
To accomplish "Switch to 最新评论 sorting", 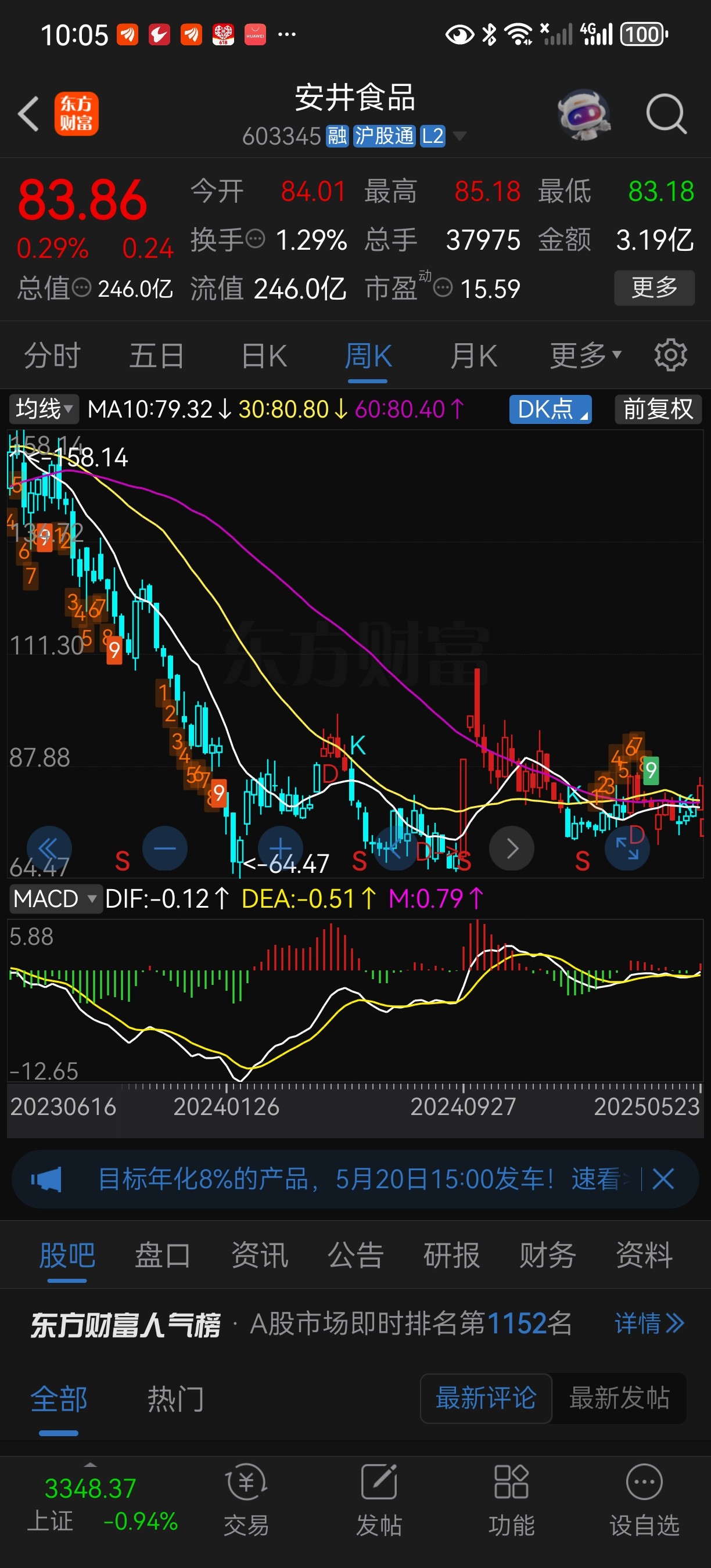I will pos(486,1398).
